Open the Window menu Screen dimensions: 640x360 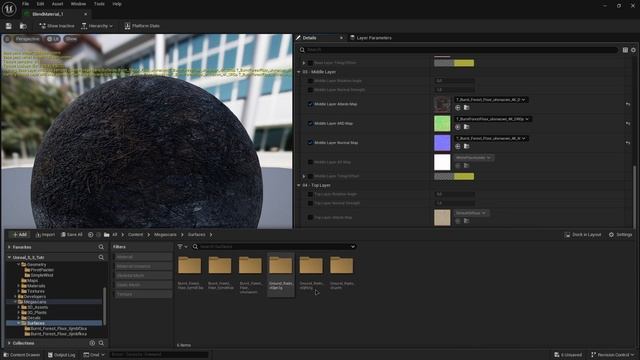coord(78,4)
